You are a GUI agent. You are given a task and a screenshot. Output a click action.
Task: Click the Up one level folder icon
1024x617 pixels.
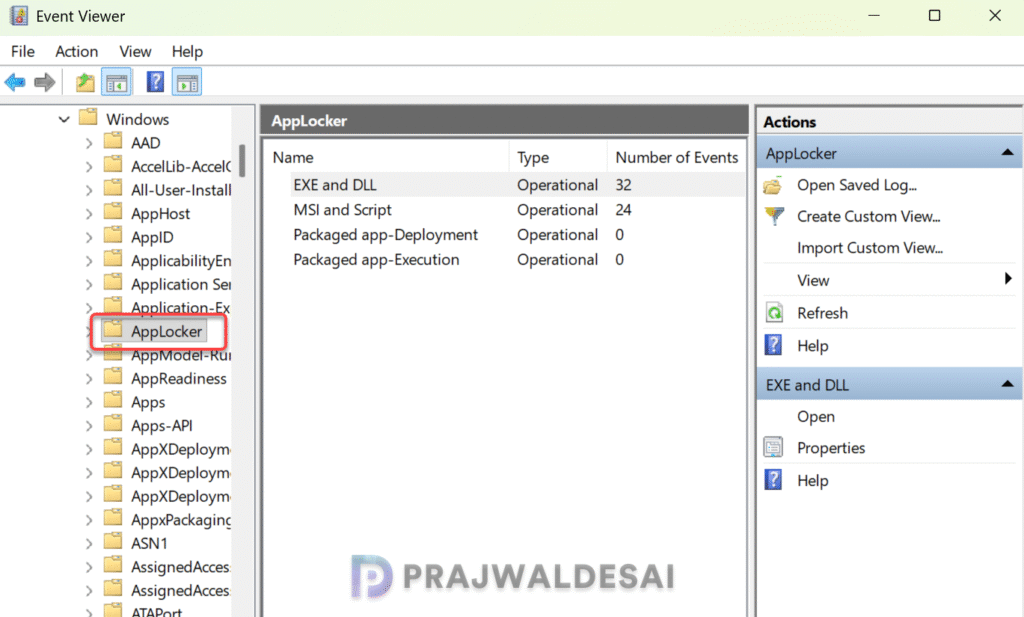85,82
